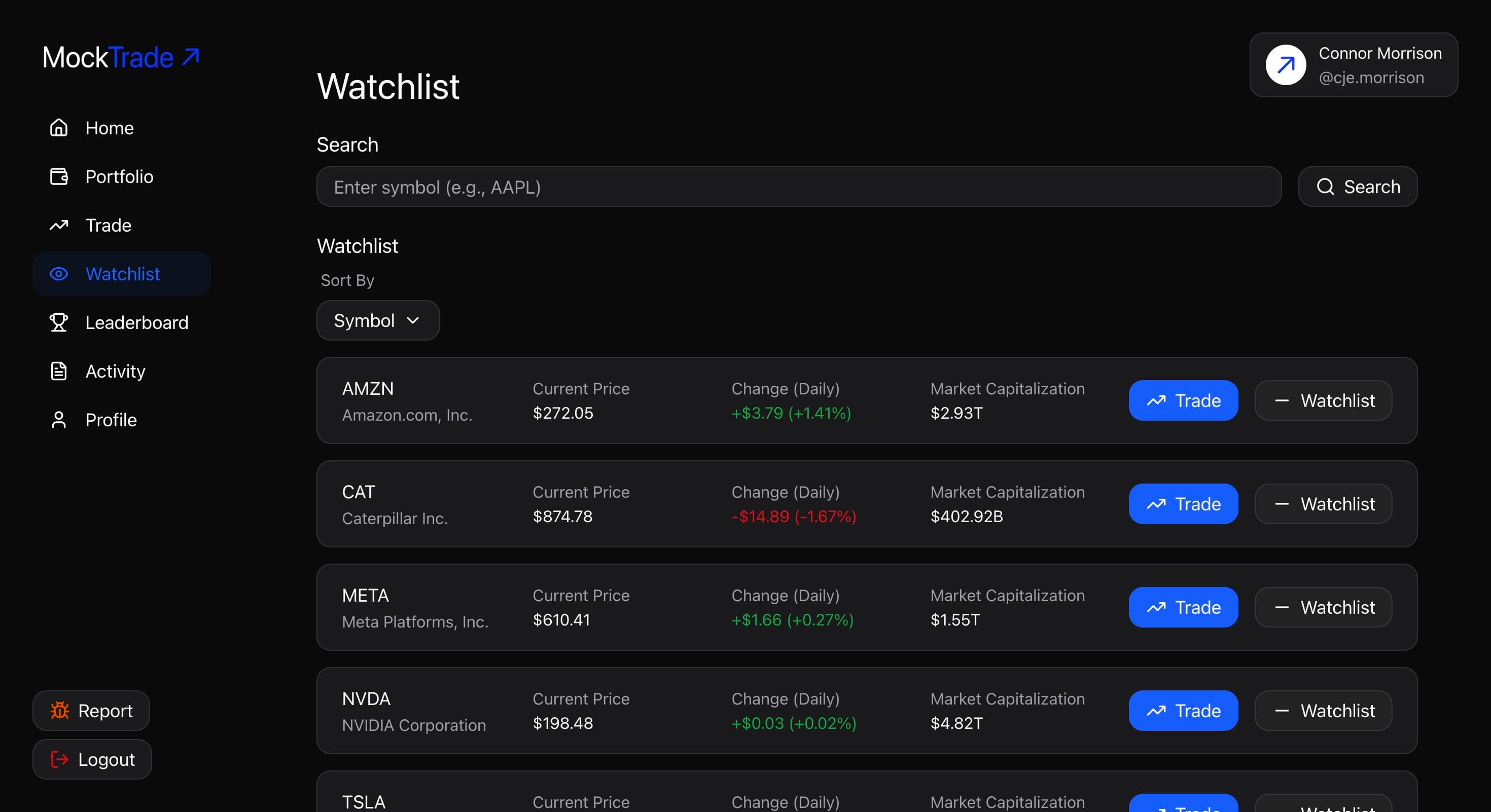
Task: Open the Profile page
Action: [122, 420]
